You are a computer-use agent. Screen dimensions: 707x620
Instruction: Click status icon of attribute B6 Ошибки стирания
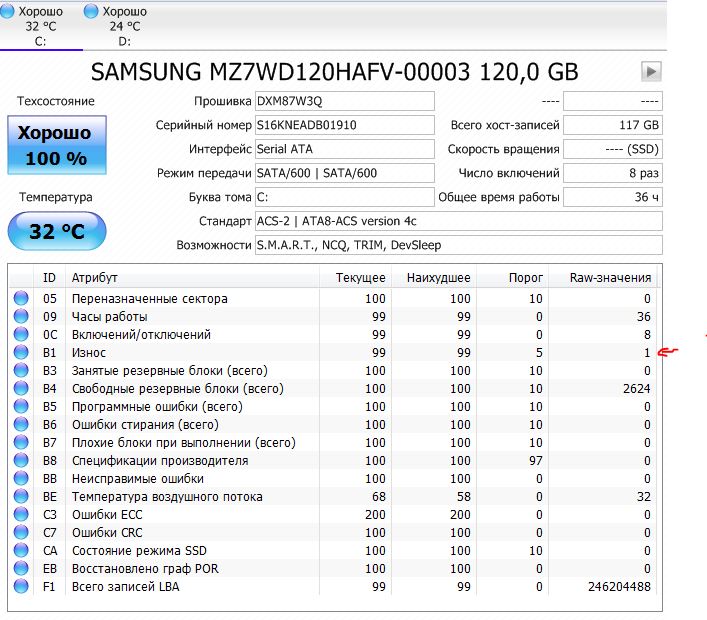21,424
